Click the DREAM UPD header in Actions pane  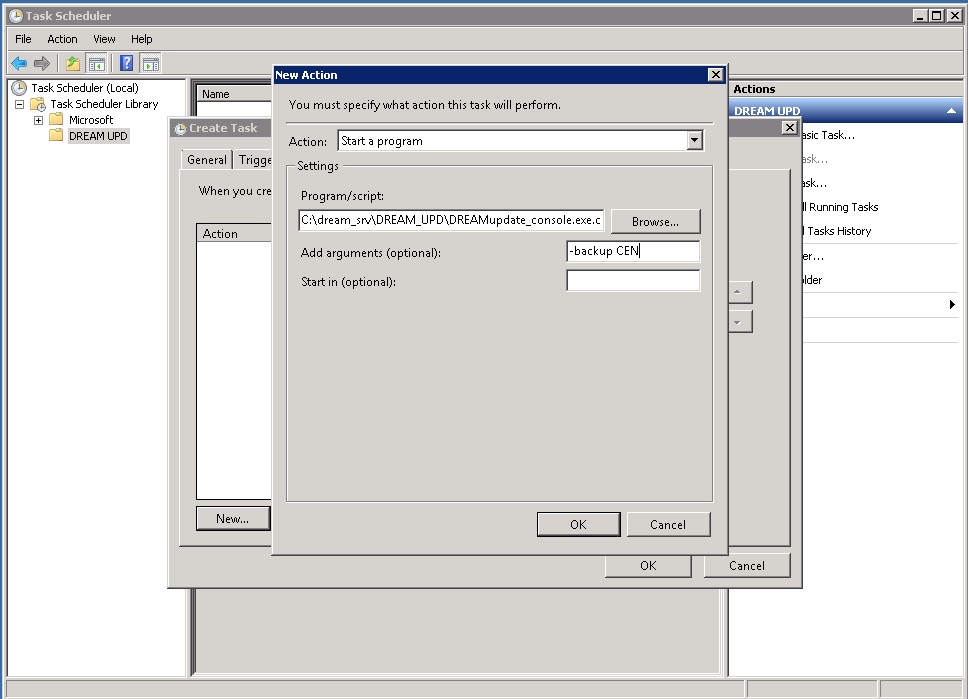(846, 111)
